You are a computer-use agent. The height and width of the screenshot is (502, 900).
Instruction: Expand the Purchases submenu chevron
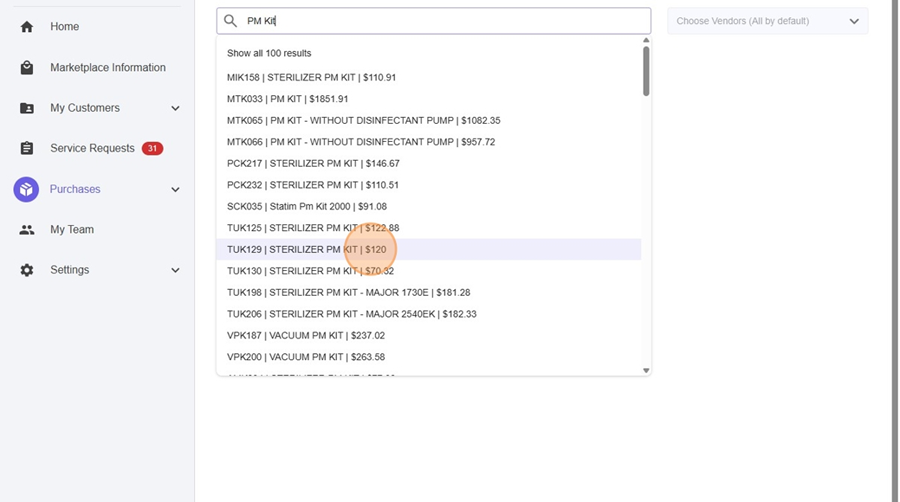pyautogui.click(x=176, y=189)
